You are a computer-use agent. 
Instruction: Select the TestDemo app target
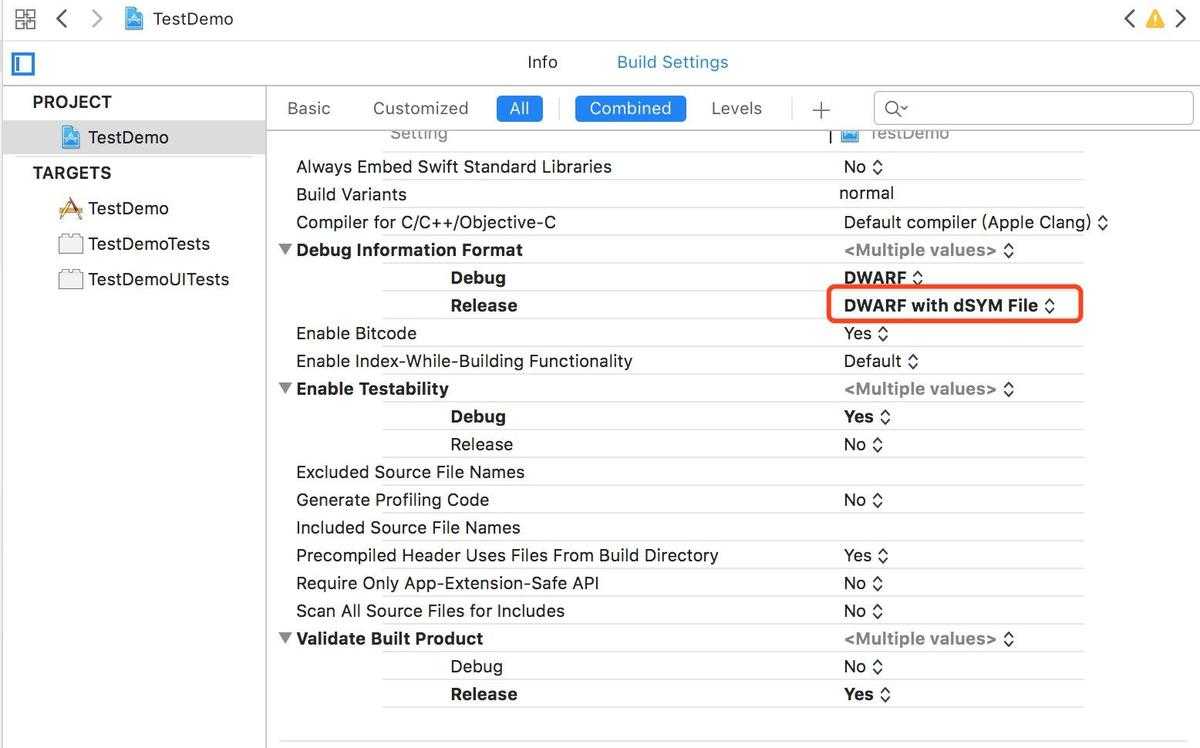pyautogui.click(x=128, y=208)
